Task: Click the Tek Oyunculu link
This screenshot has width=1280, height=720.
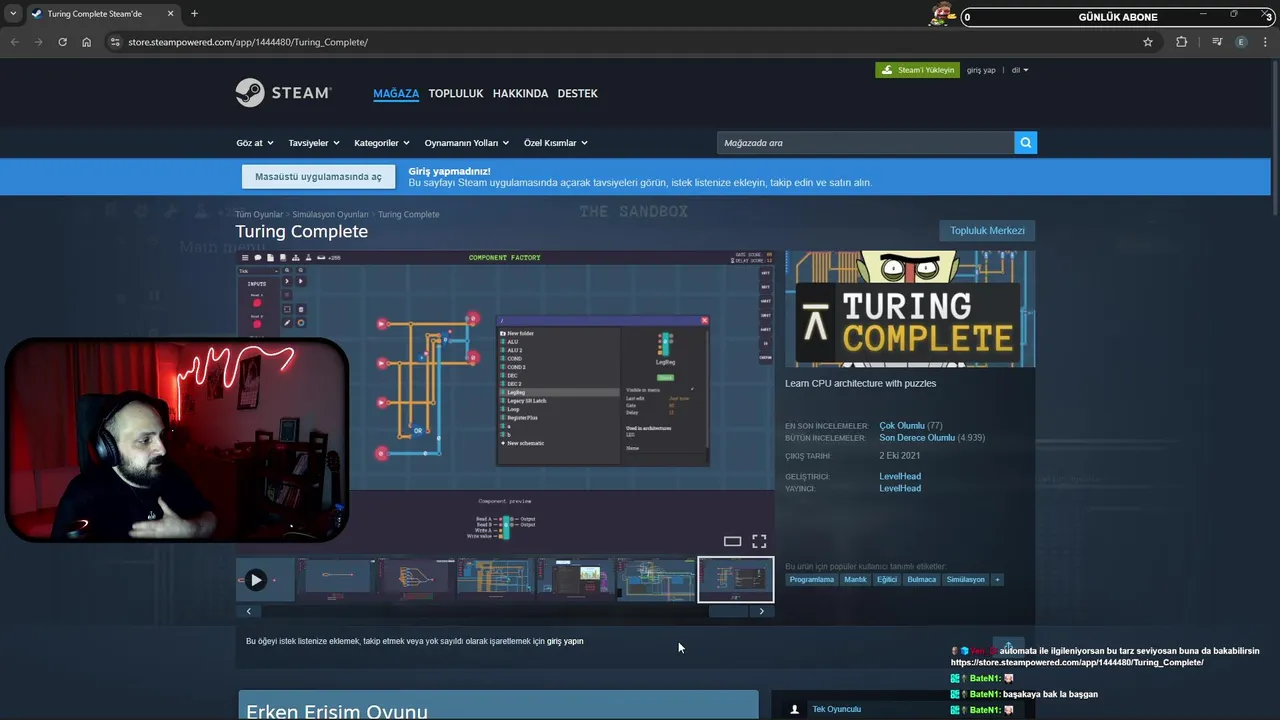Action: click(x=836, y=709)
